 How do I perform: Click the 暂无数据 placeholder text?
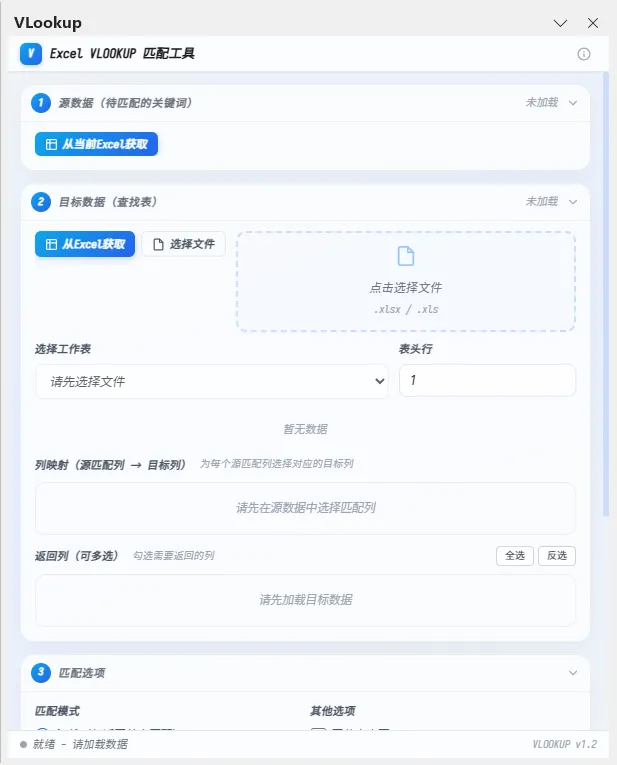pos(305,429)
